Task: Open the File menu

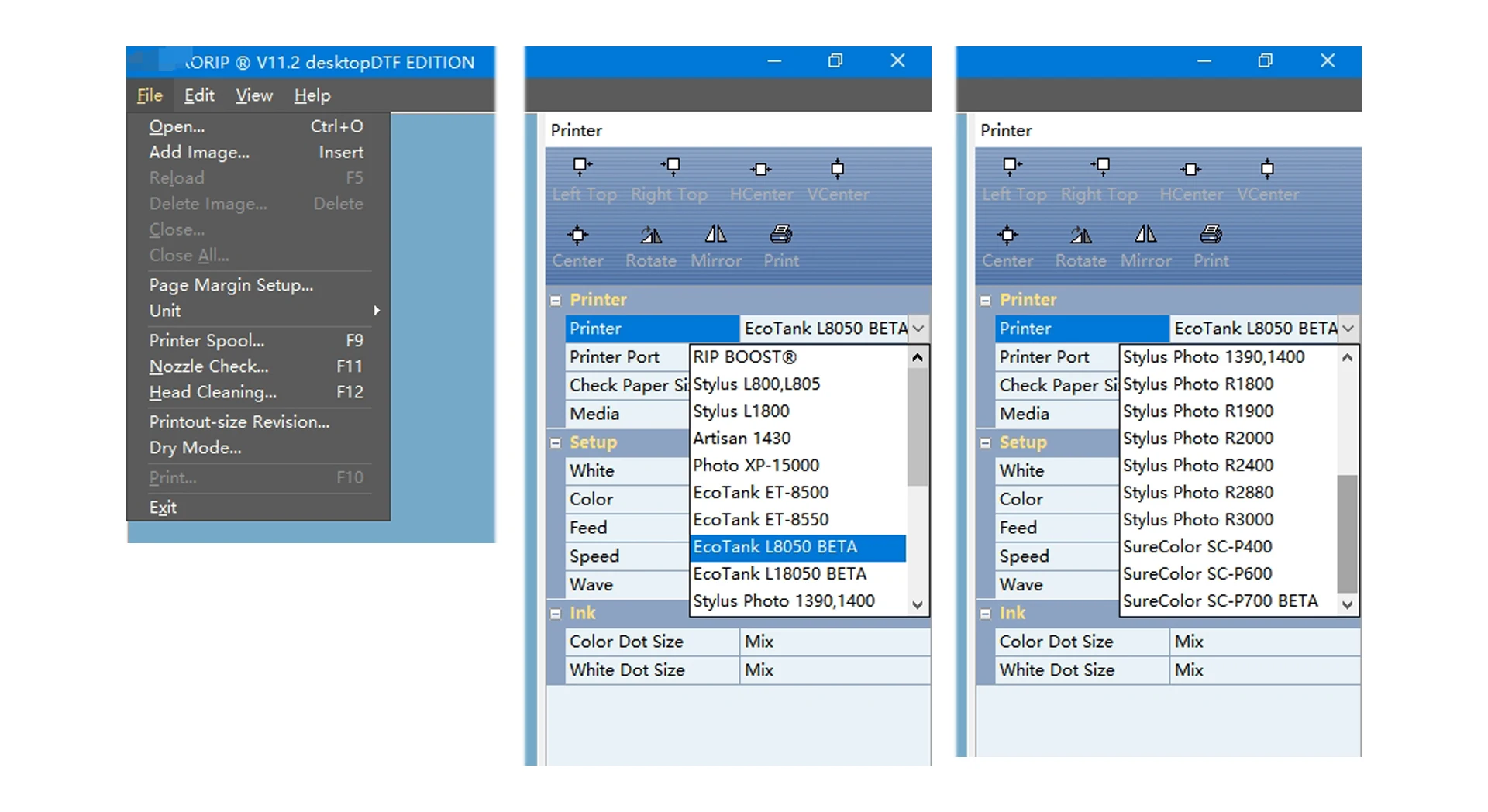Action: pos(150,95)
